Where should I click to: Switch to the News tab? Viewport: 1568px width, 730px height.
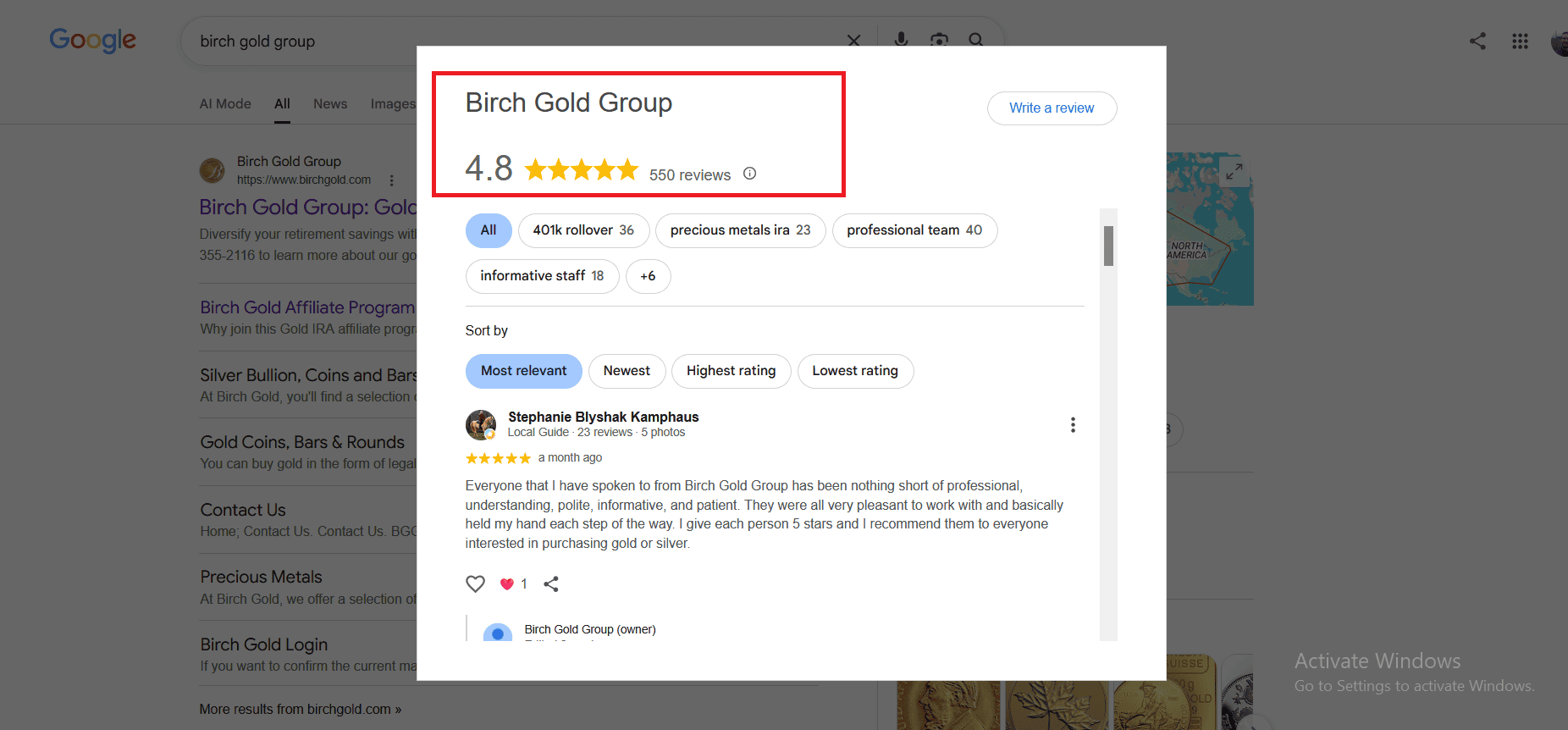(330, 103)
